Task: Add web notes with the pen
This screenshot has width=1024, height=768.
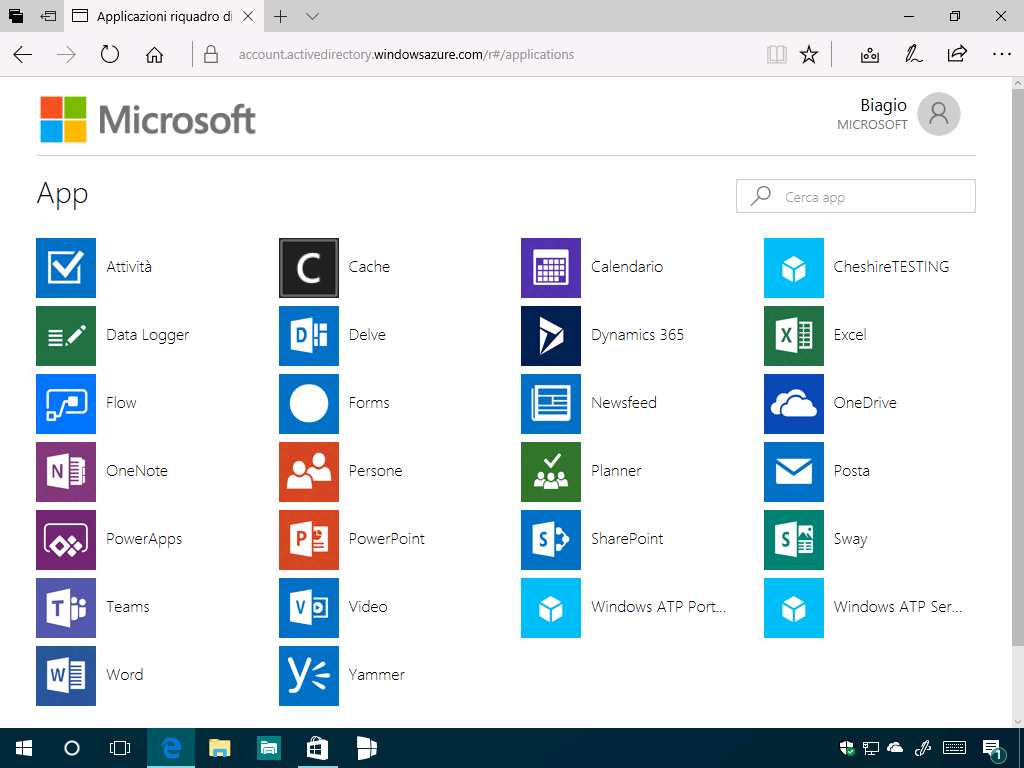Action: (914, 55)
